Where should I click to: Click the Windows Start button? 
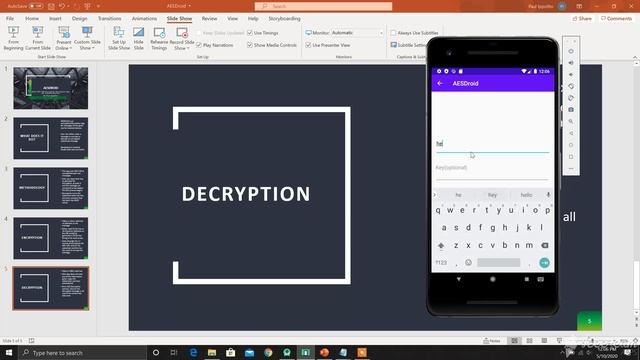point(9,352)
